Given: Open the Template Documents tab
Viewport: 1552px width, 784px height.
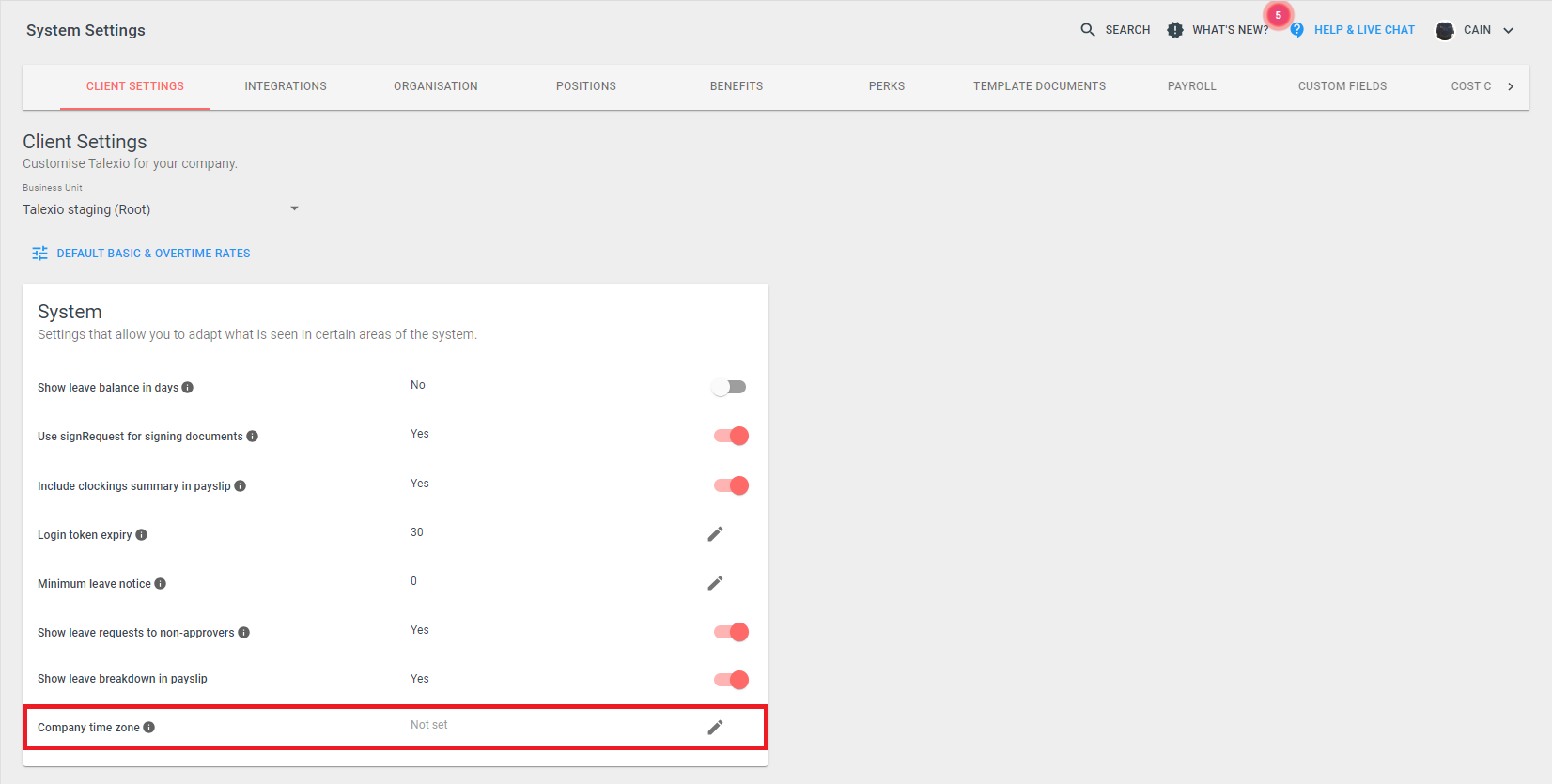Looking at the screenshot, I should (1039, 86).
